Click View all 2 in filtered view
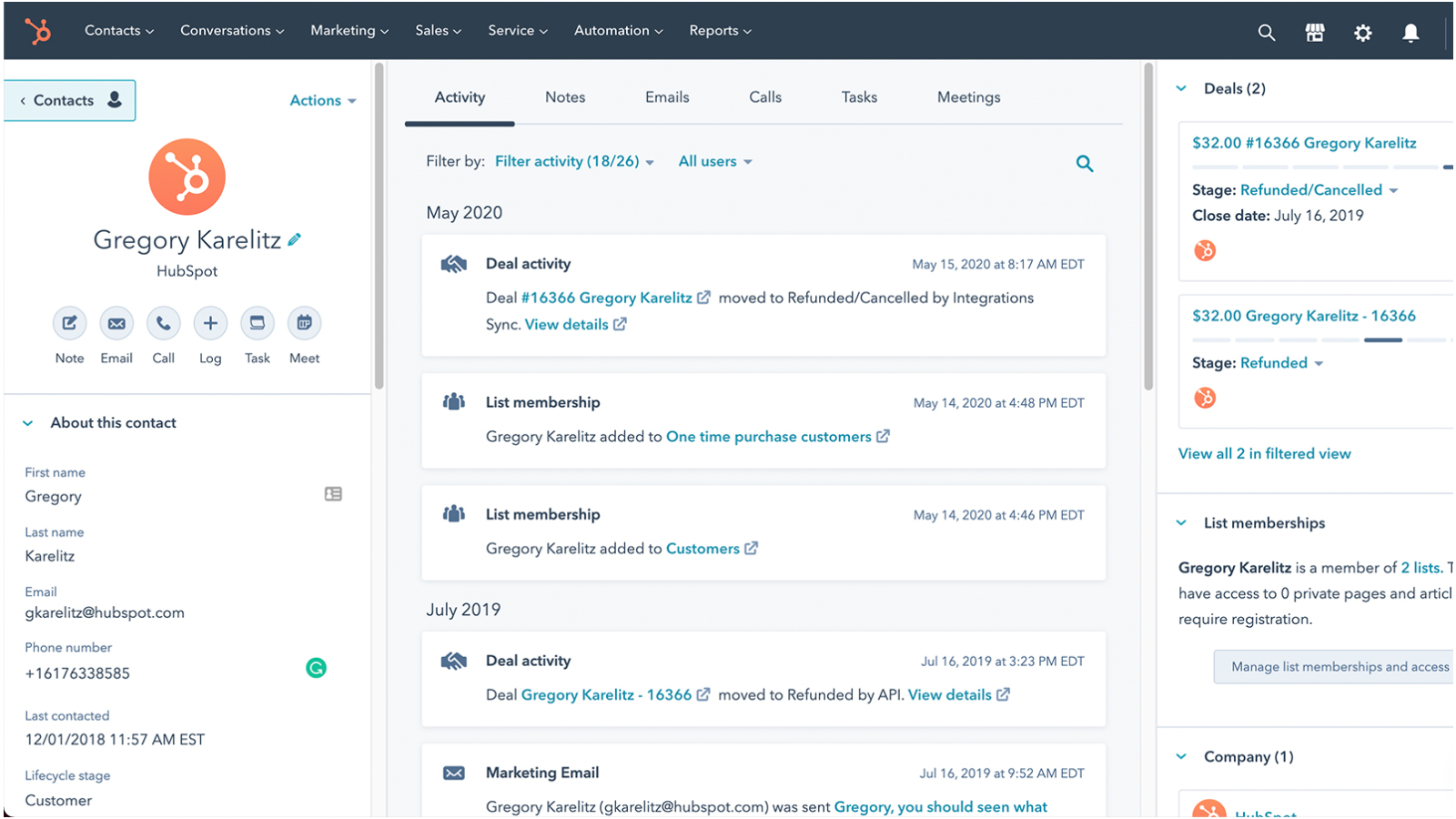This screenshot has height=819, width=1456. [x=1265, y=453]
